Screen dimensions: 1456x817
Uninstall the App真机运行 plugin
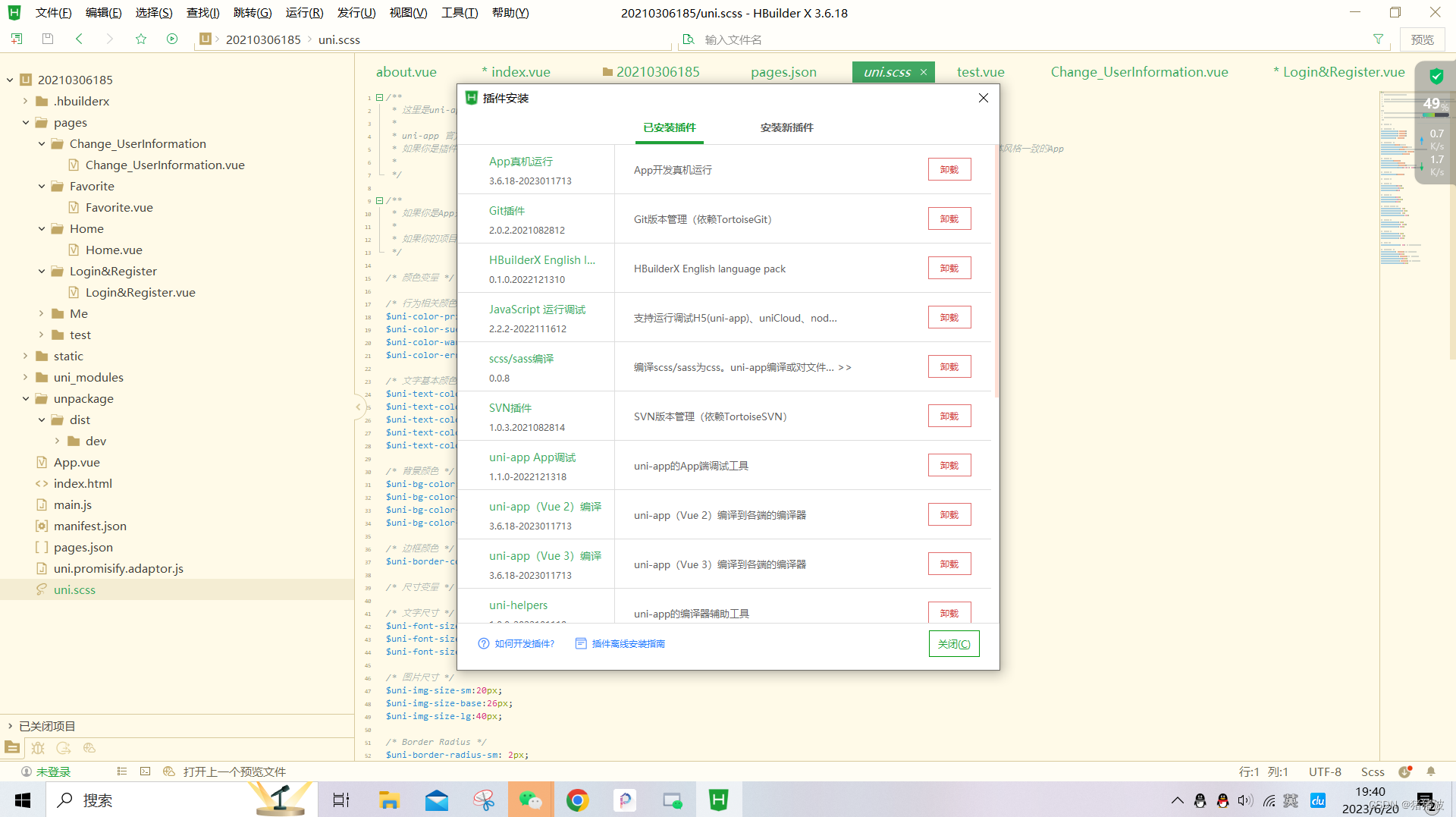coord(949,169)
